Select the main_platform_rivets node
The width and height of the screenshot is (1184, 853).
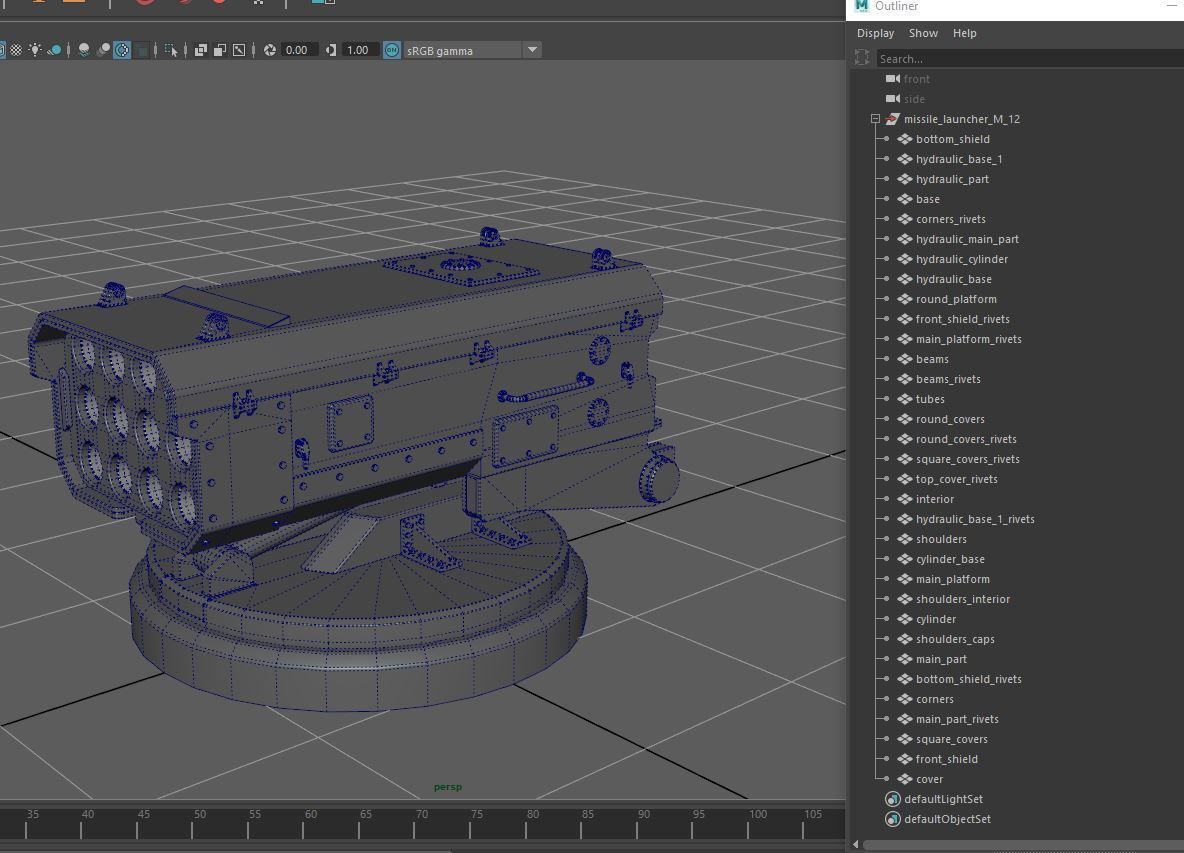(x=969, y=339)
